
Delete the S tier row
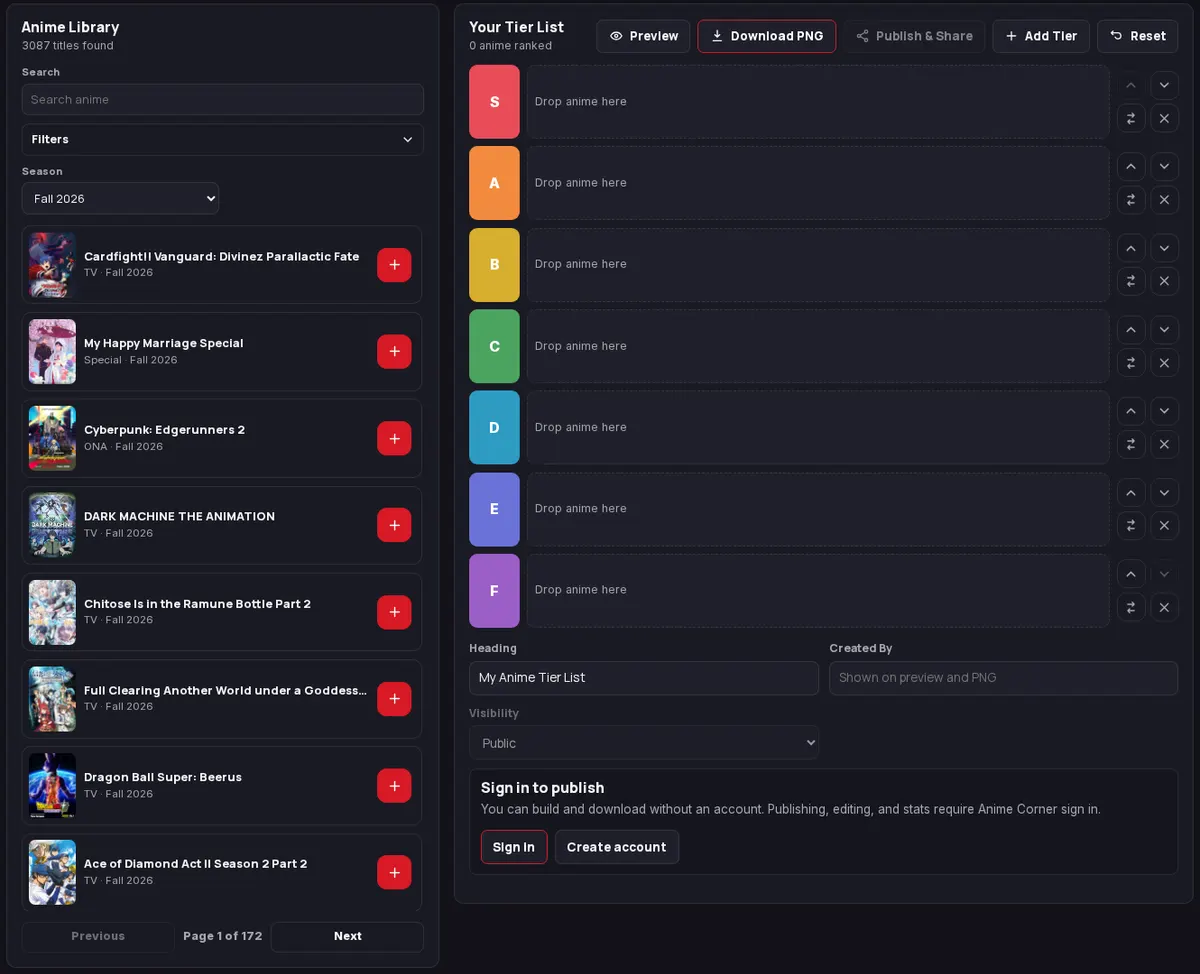click(1164, 118)
